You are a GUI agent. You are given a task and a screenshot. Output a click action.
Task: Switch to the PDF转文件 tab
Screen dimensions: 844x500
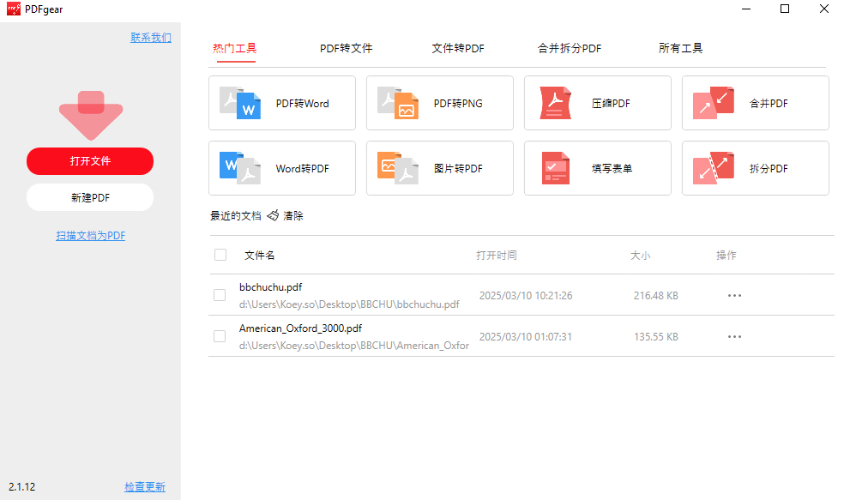tap(346, 48)
